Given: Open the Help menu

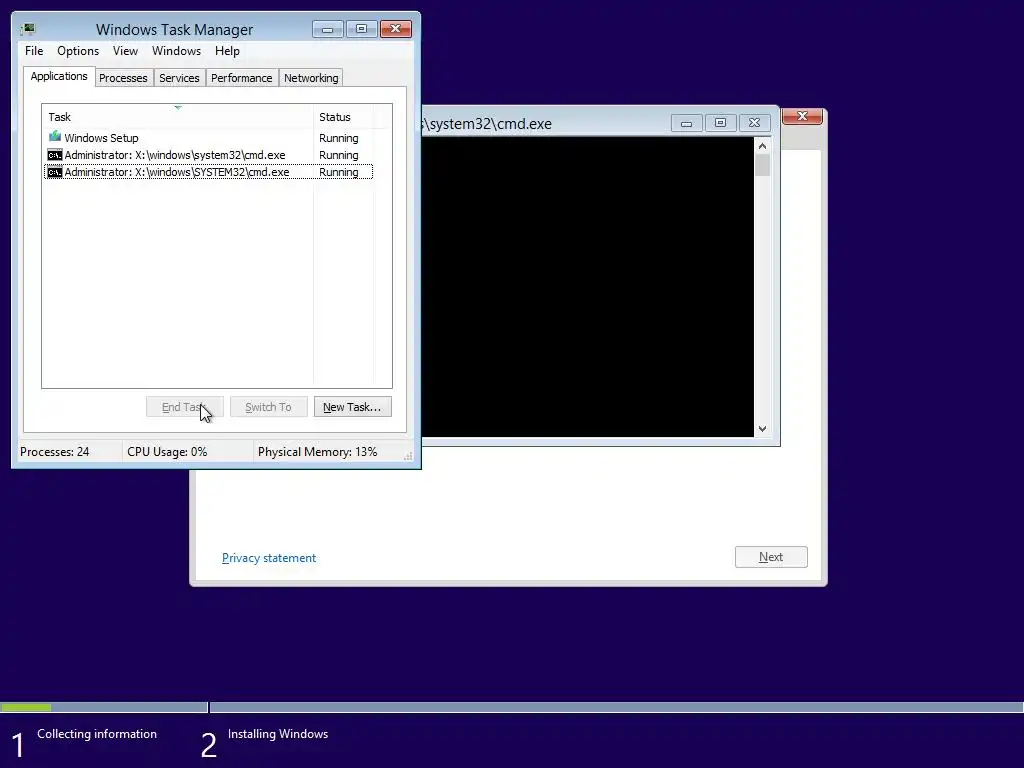Looking at the screenshot, I should (227, 51).
